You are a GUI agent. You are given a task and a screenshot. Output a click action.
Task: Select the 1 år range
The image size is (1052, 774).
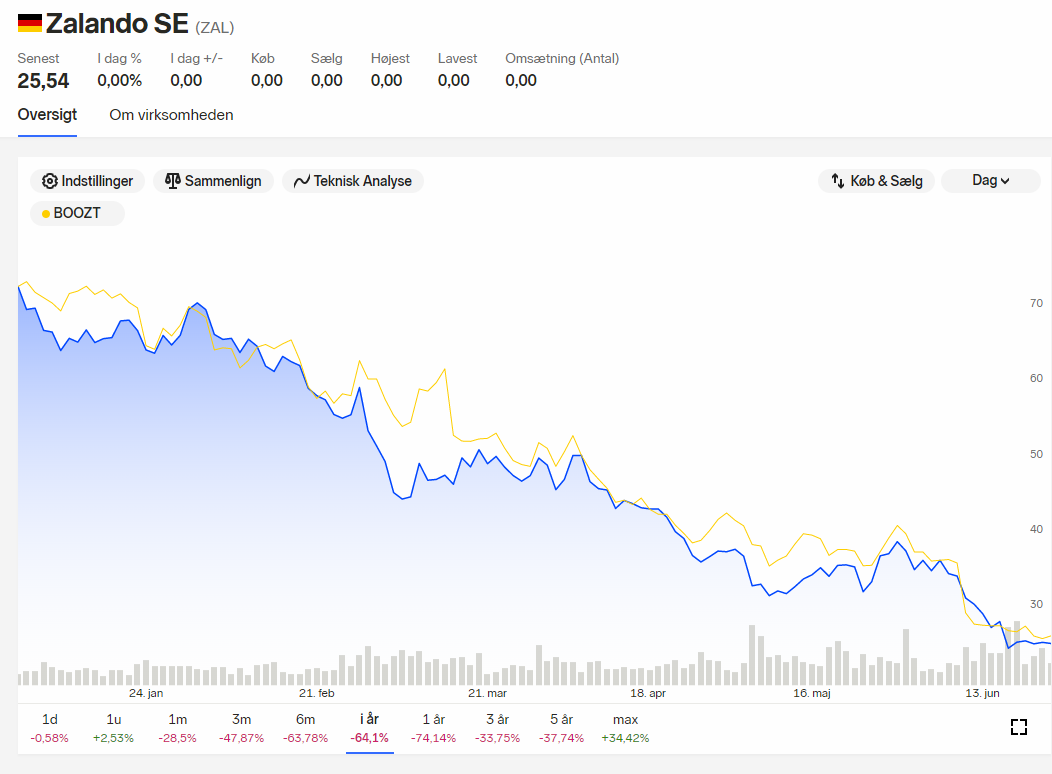coord(433,728)
